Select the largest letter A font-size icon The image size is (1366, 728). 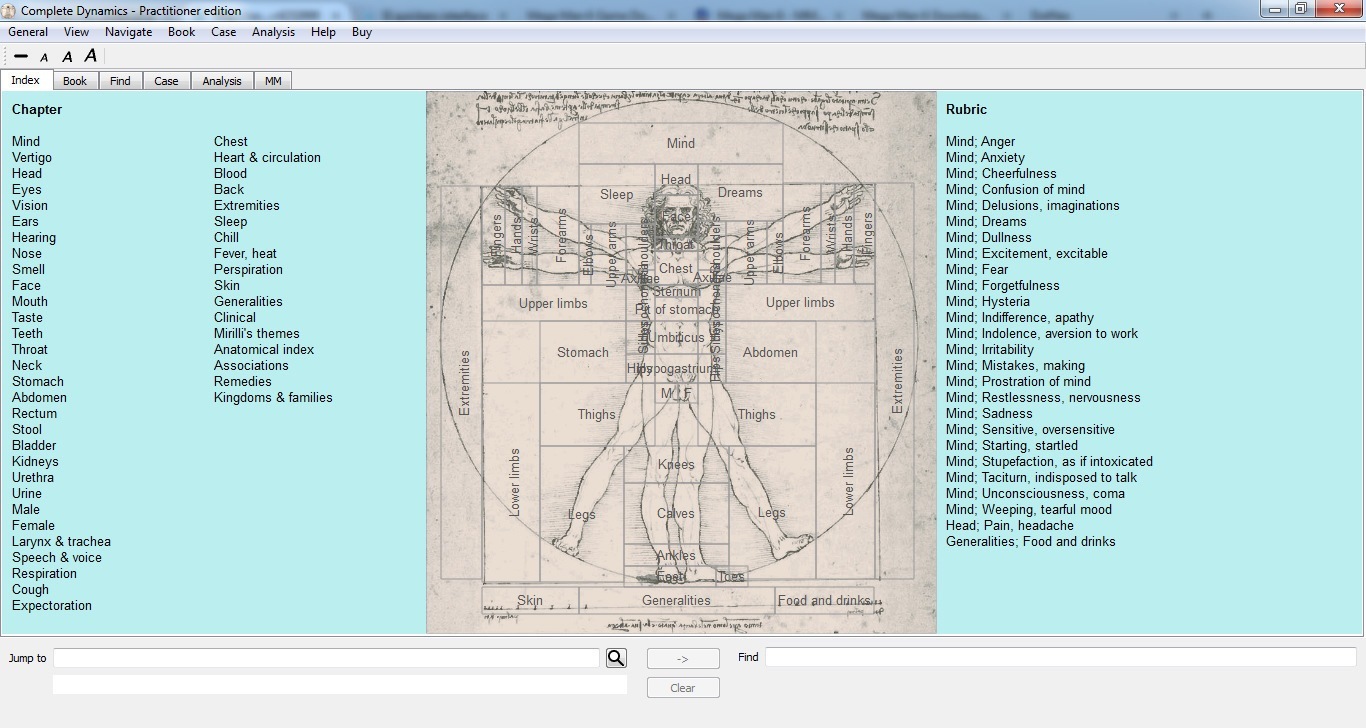[91, 56]
